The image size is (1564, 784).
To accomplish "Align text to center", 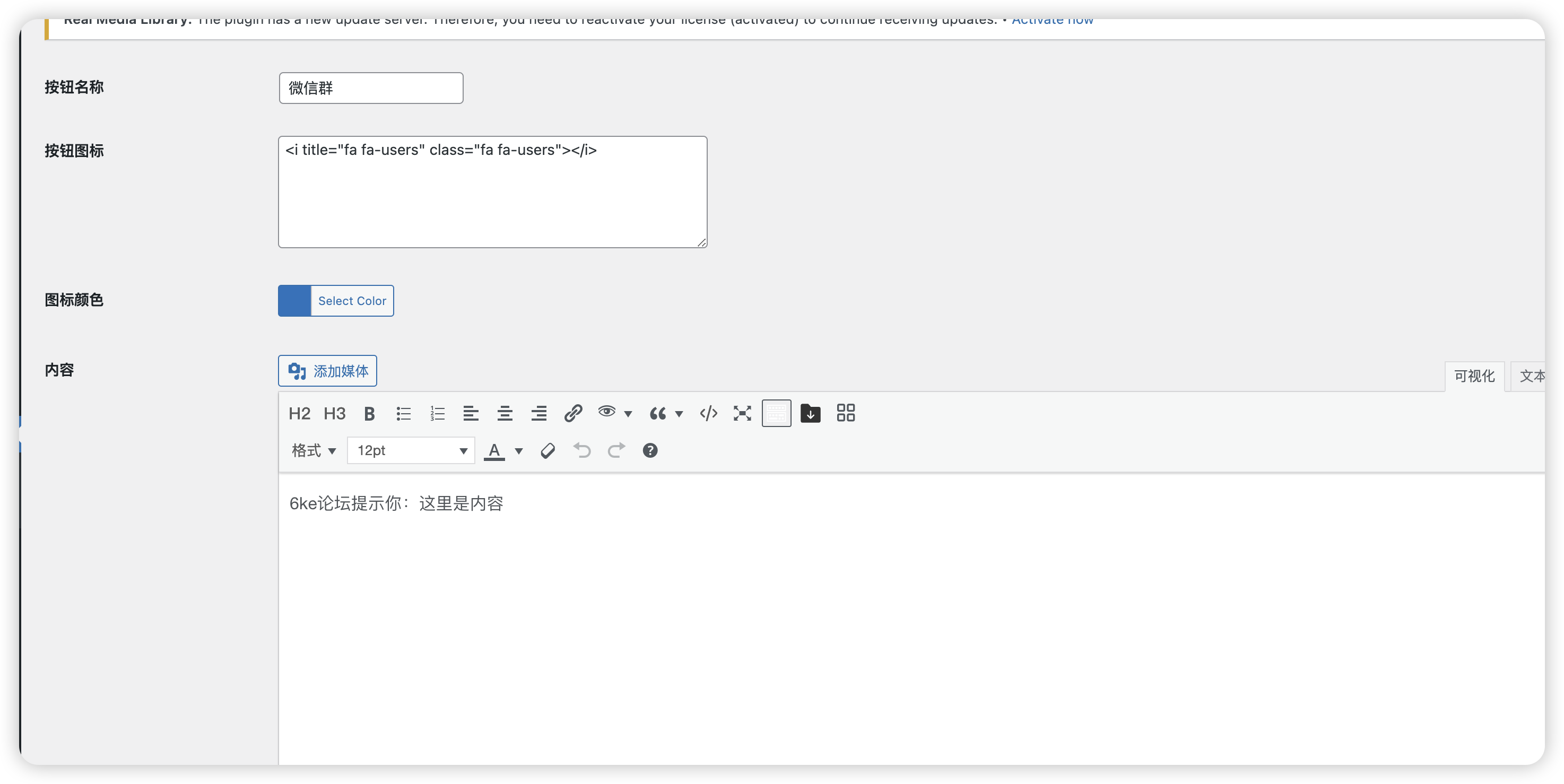I will point(505,414).
